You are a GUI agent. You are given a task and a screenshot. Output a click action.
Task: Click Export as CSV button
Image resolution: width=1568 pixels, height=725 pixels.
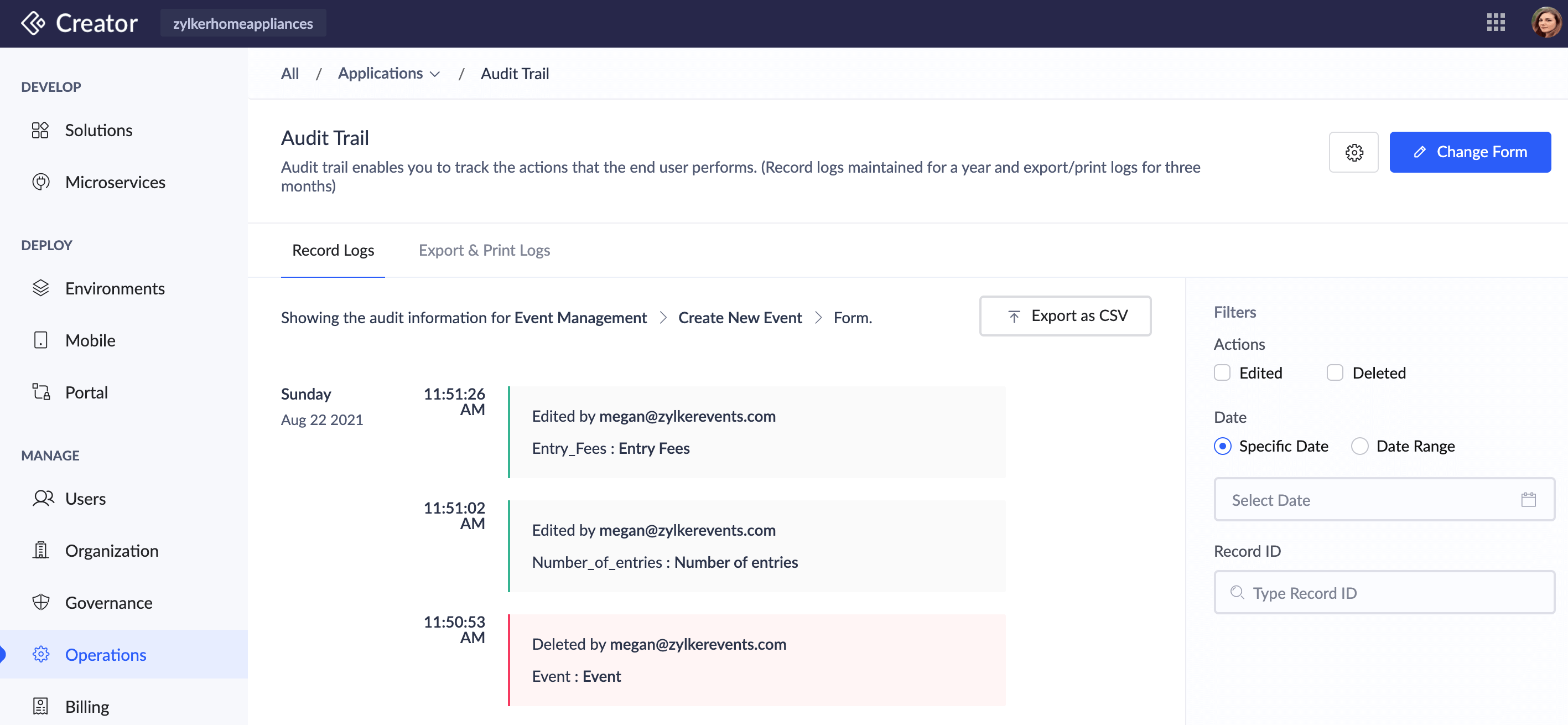click(x=1065, y=316)
